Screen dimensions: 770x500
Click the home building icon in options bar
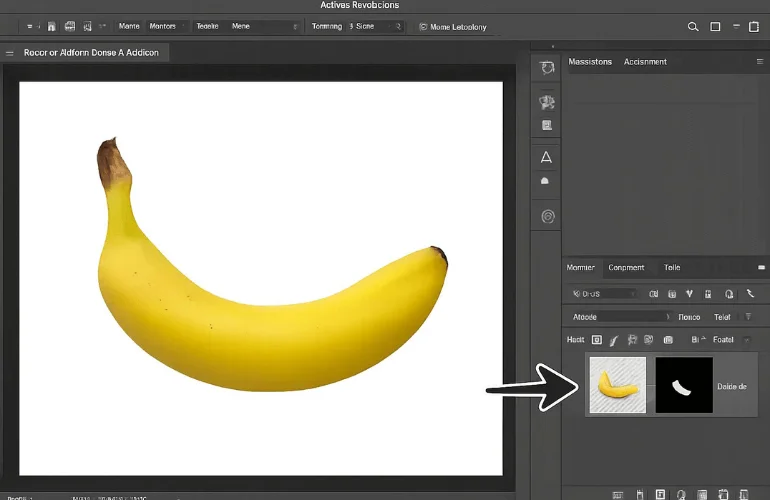tap(52, 27)
